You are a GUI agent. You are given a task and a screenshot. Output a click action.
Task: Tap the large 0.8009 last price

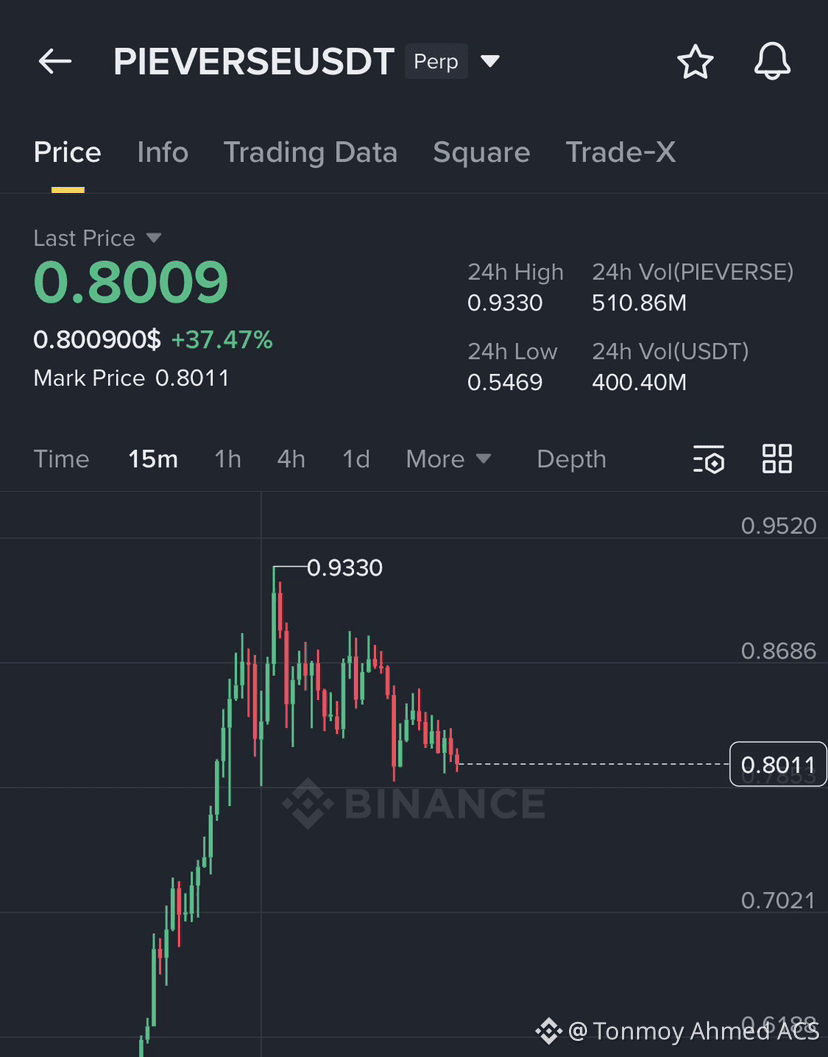click(x=131, y=282)
